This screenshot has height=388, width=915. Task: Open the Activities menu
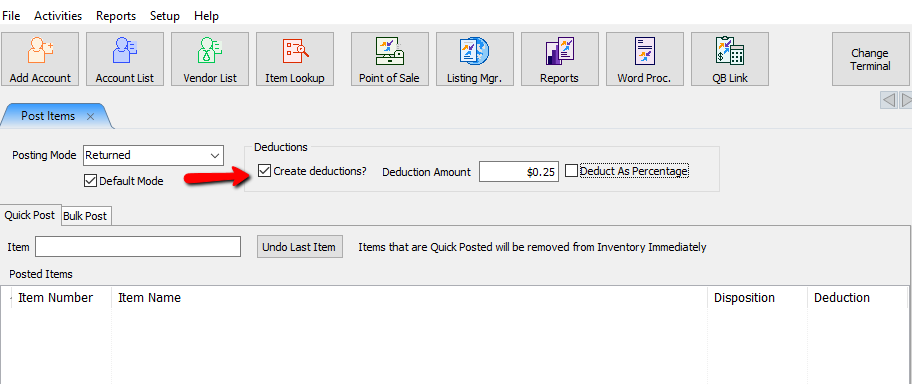point(58,16)
